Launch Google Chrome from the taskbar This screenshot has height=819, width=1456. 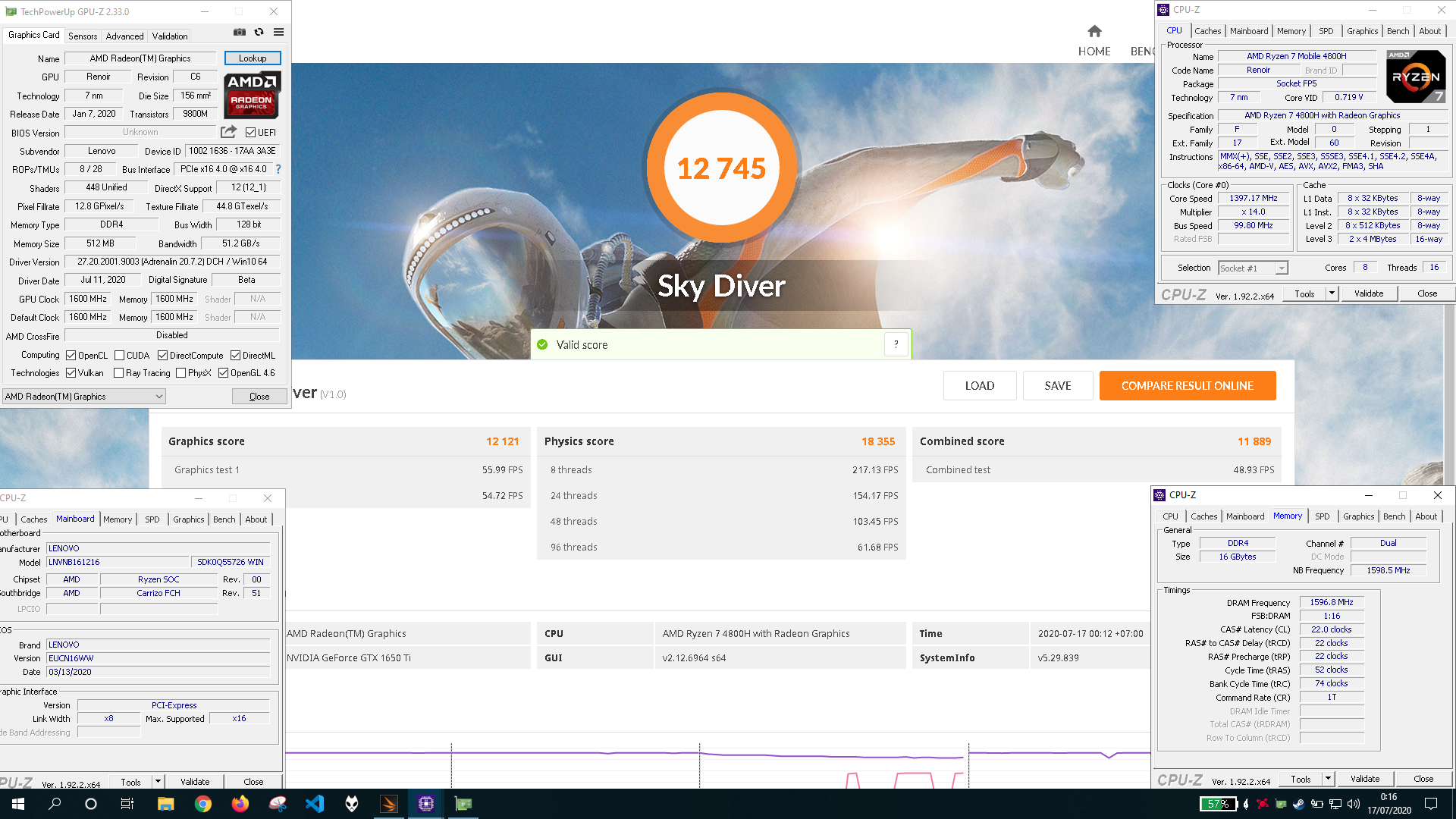click(202, 804)
